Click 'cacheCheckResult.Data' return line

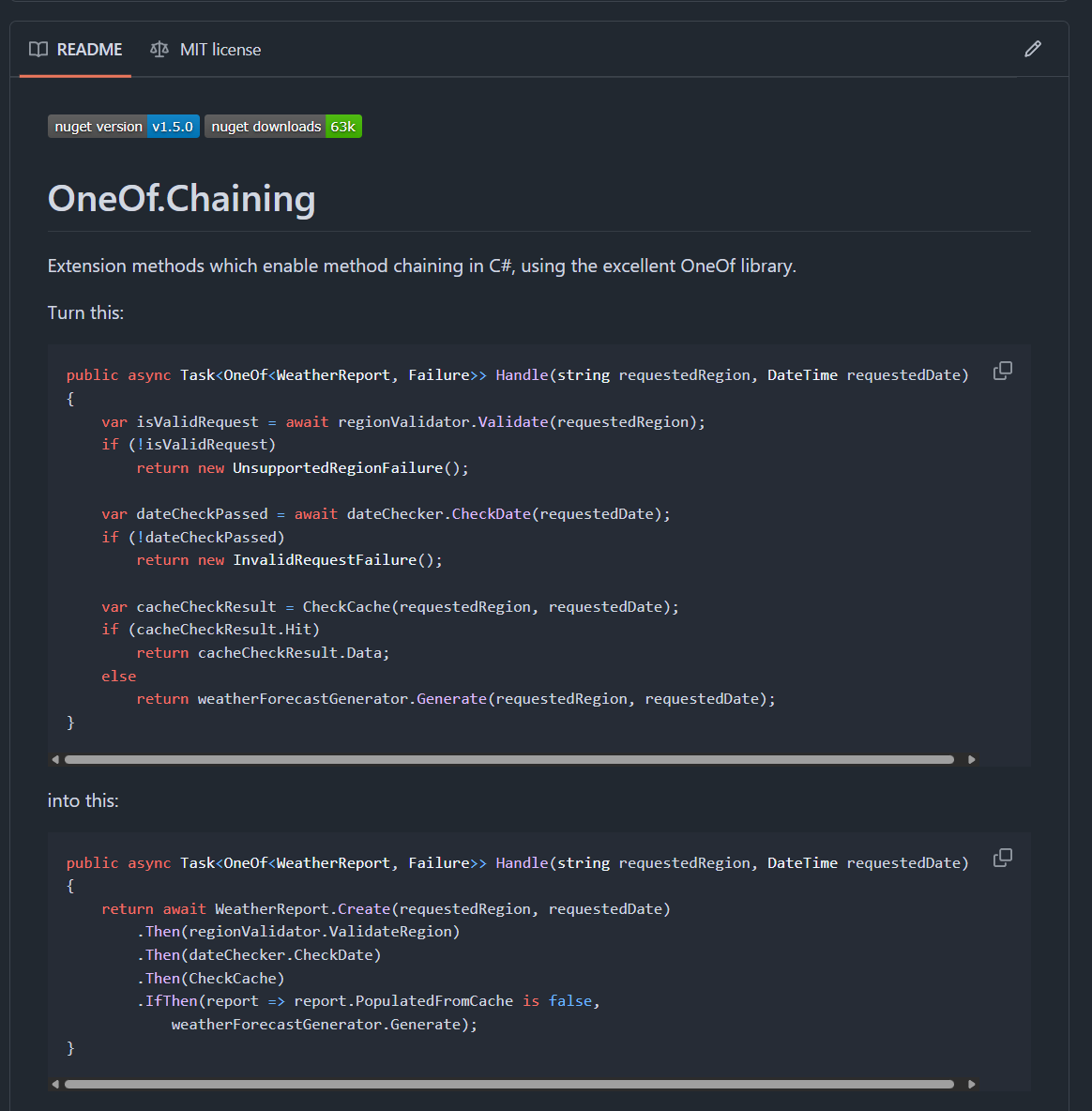pos(263,652)
